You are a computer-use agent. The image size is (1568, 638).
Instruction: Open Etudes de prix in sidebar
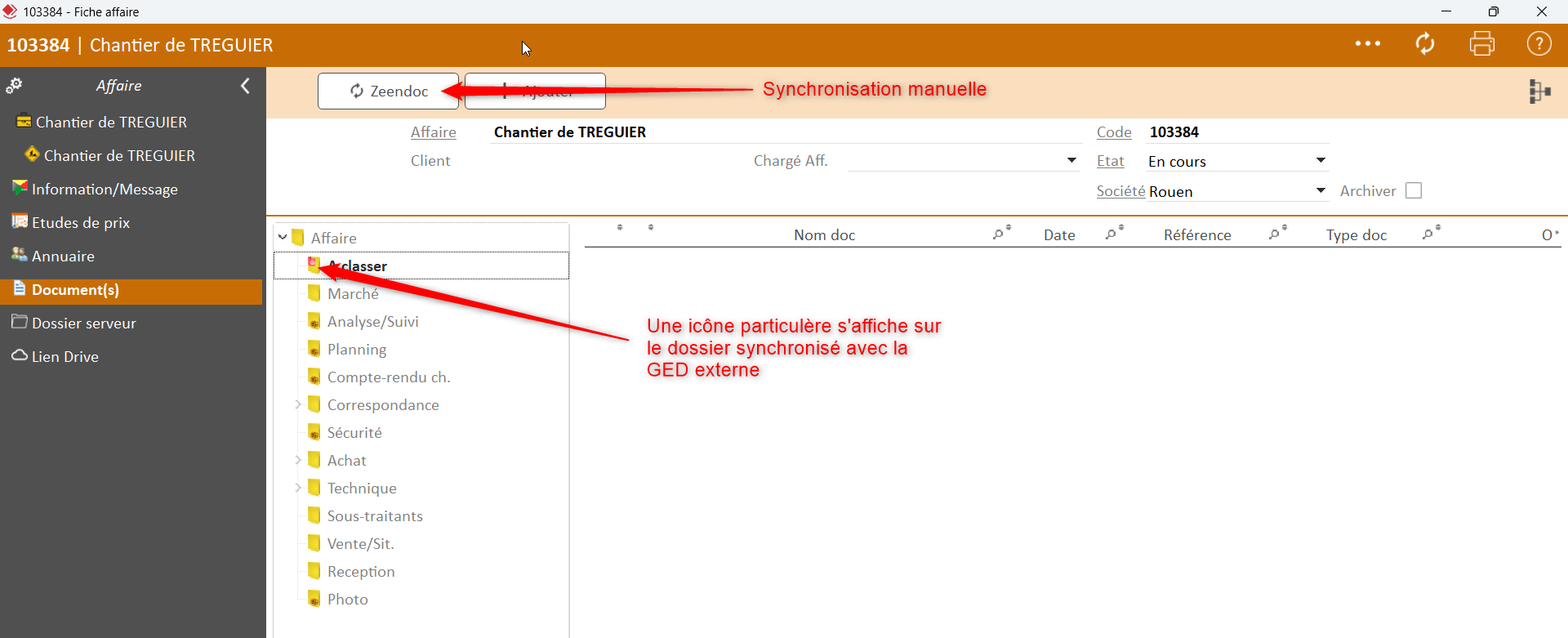click(x=80, y=223)
